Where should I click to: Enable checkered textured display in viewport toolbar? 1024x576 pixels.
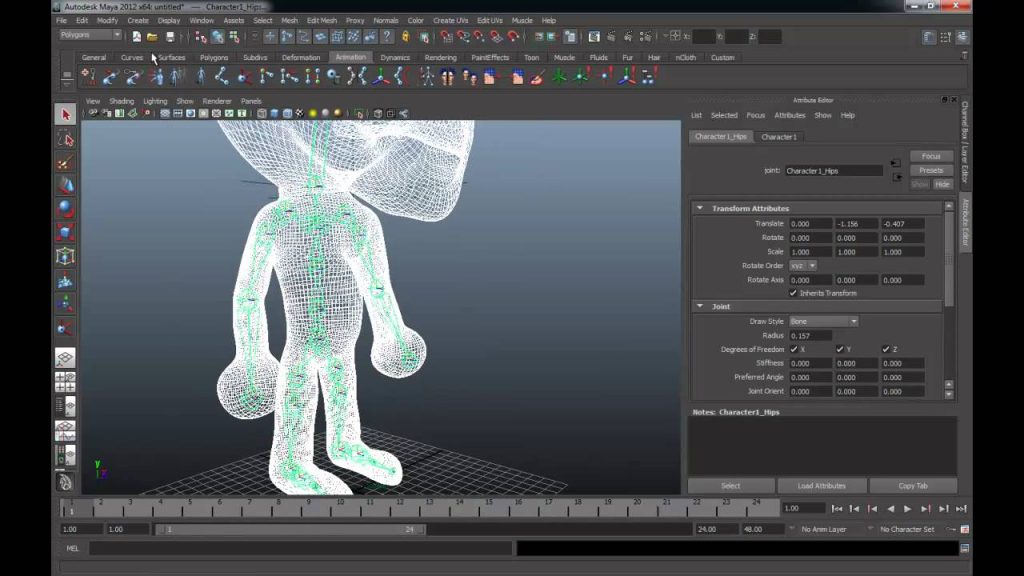(x=300, y=114)
